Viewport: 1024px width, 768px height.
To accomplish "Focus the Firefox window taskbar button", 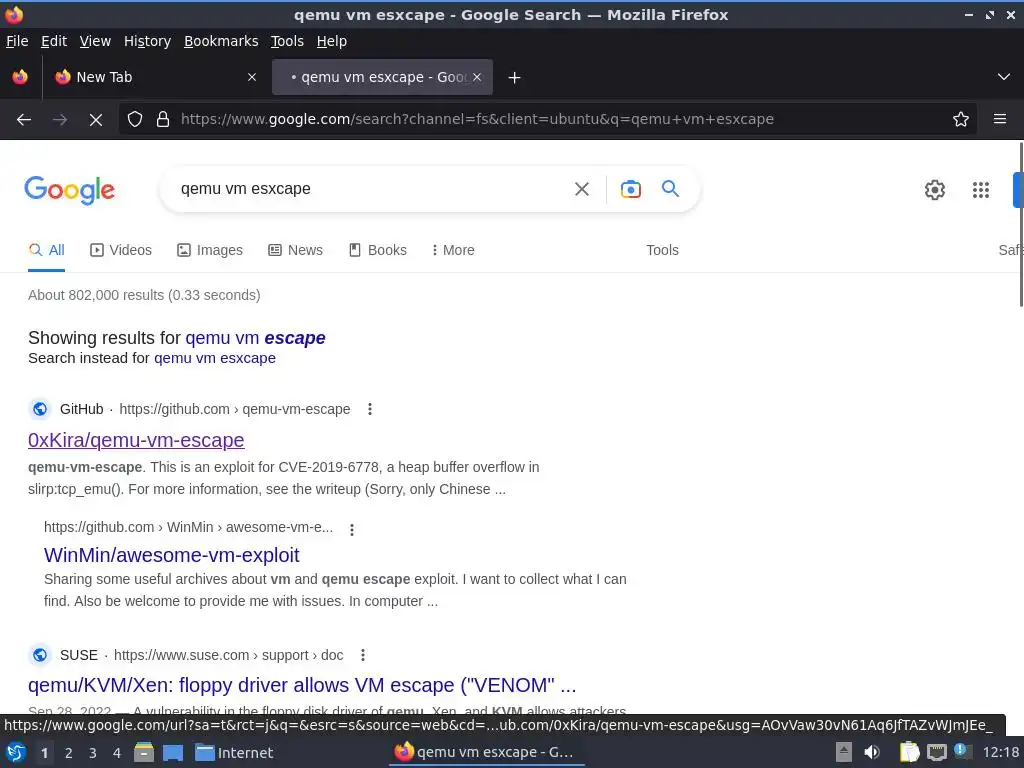I will (487, 753).
